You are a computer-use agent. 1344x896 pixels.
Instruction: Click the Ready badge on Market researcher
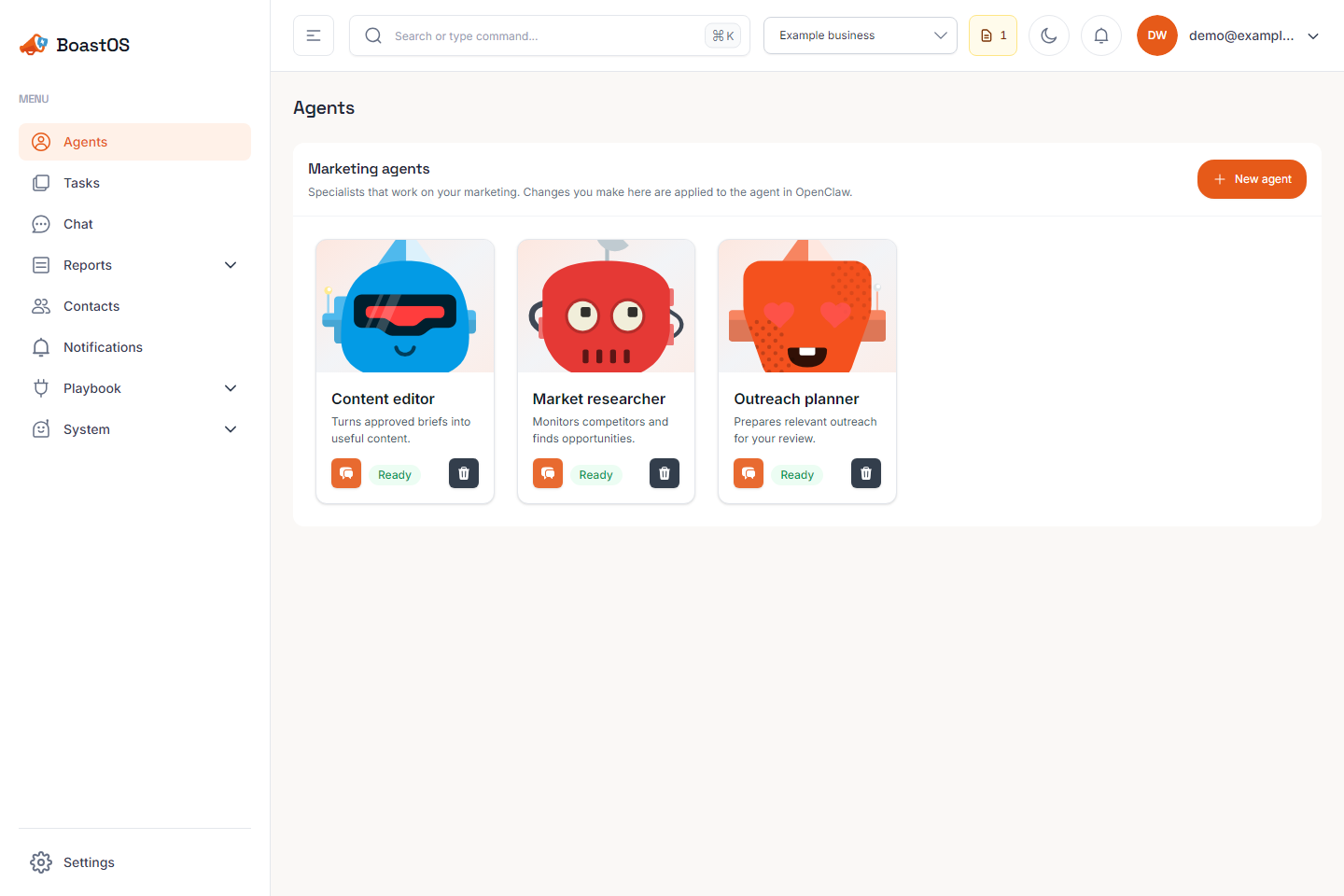(595, 474)
